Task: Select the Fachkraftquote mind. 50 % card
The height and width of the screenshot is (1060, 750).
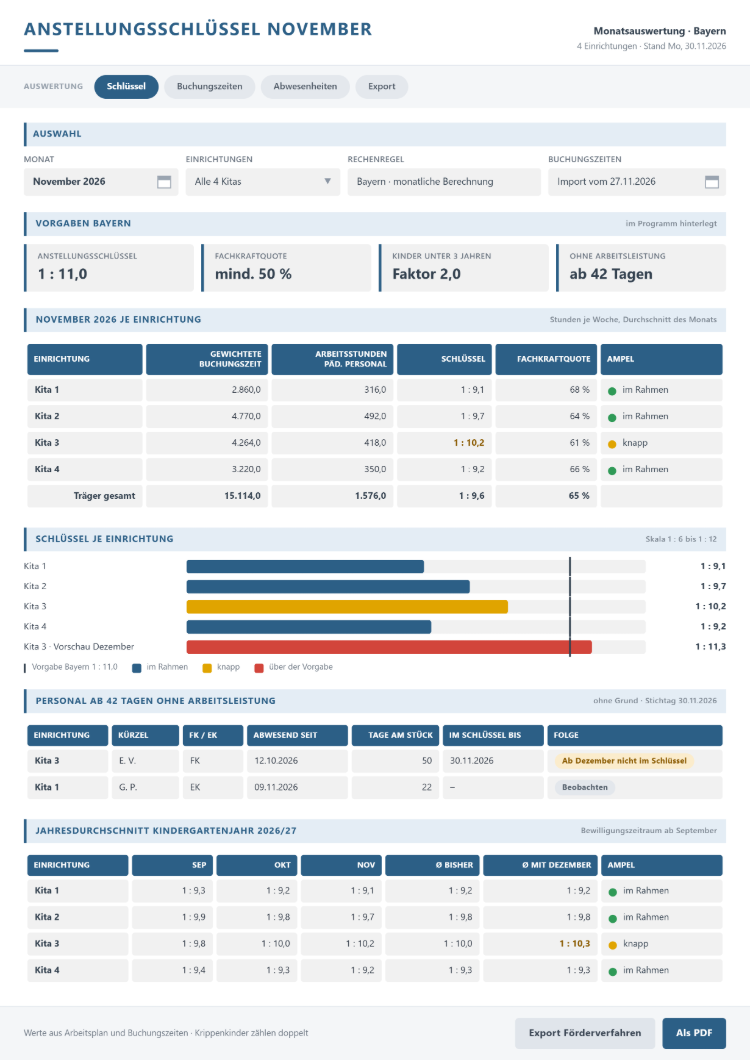Action: pos(286,268)
